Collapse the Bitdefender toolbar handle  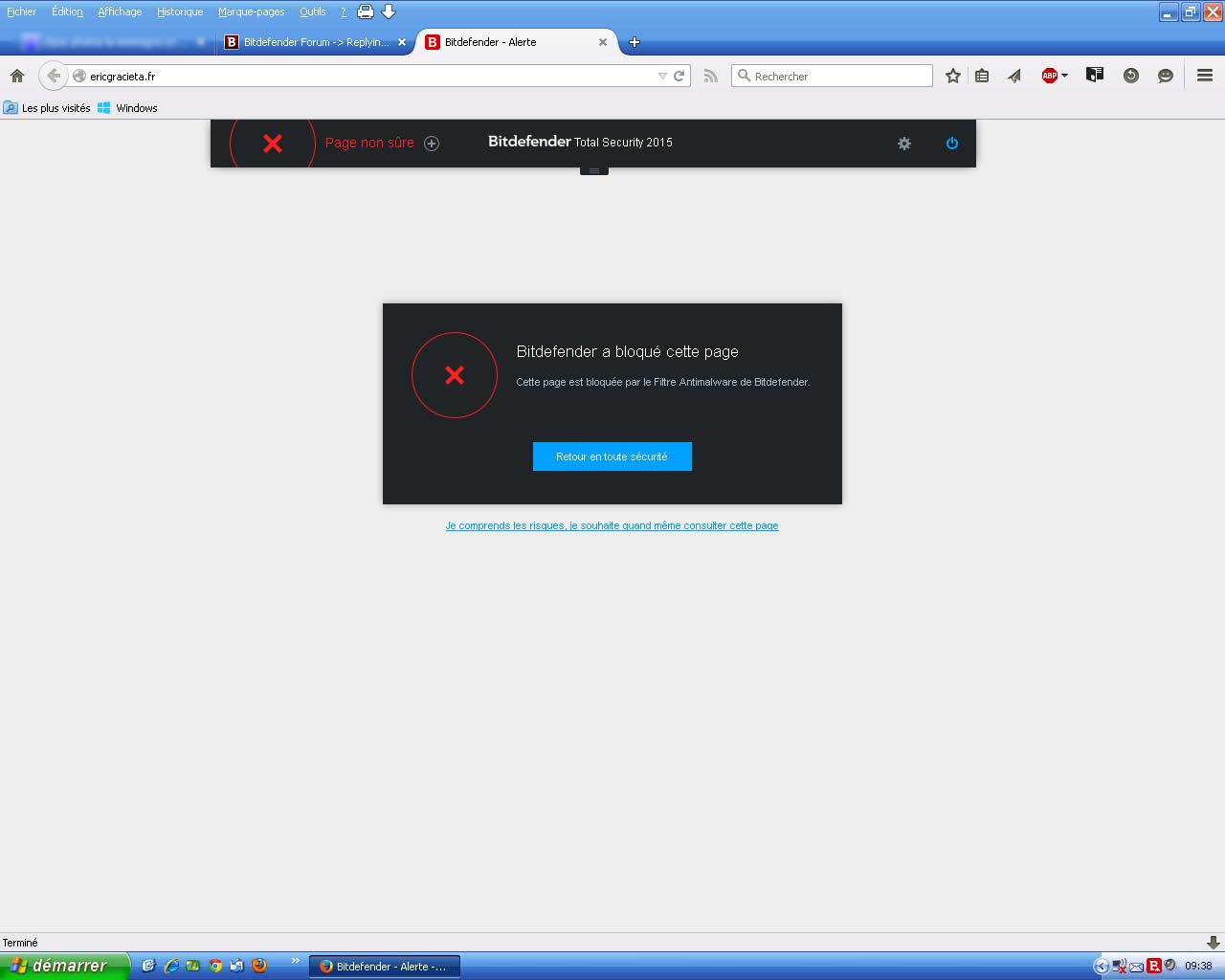coord(593,170)
